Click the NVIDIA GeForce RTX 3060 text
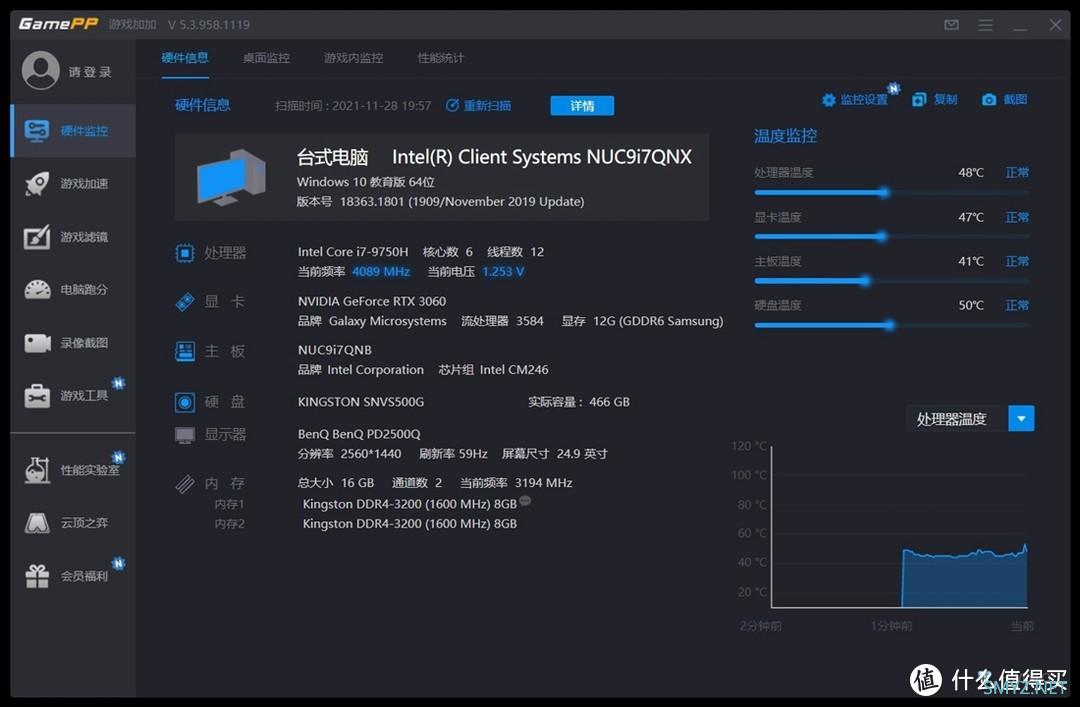The image size is (1080, 707). click(371, 301)
